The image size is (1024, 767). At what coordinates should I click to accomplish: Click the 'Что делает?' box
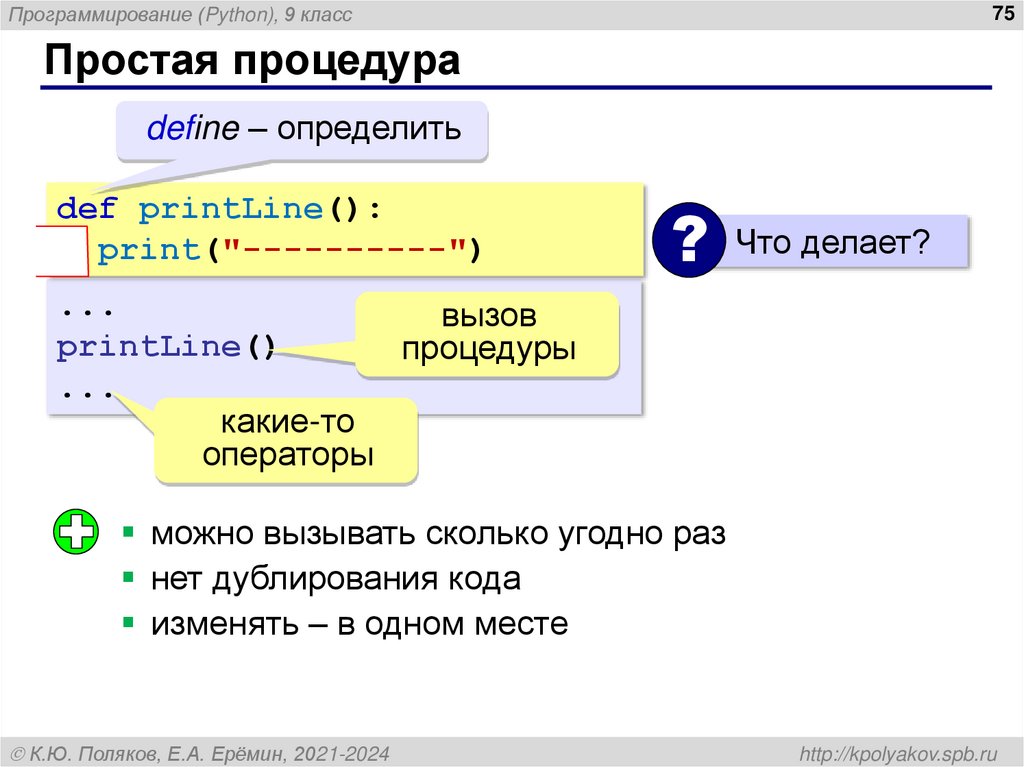click(847, 241)
